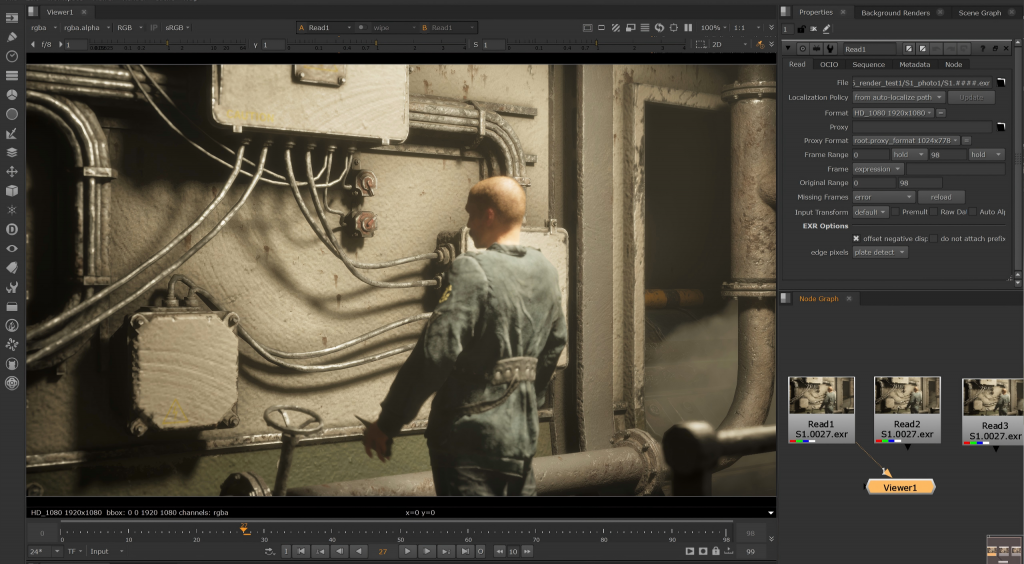Open the Scene Graph tab
This screenshot has width=1024, height=564.
pos(980,12)
